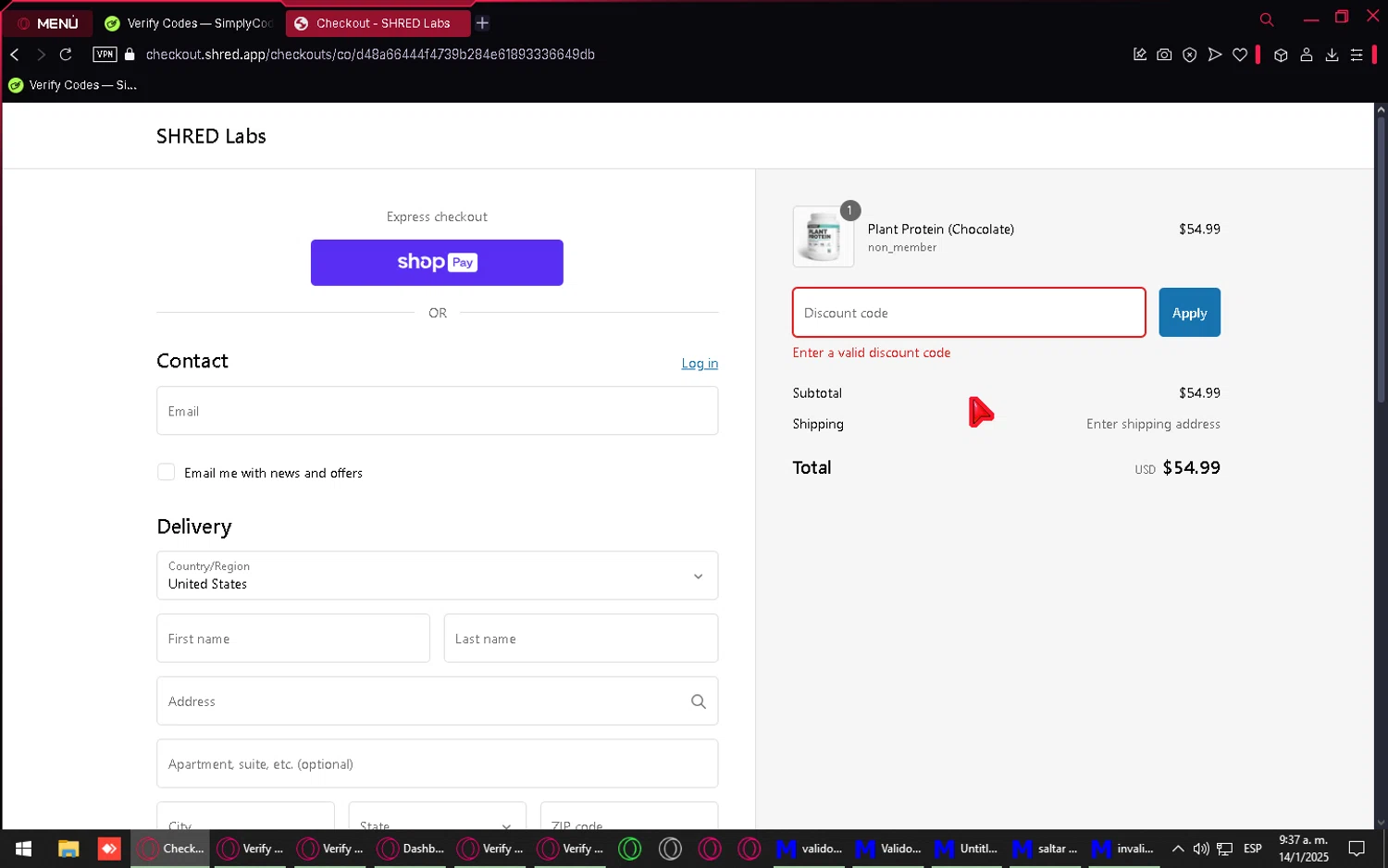The image size is (1388, 868).
Task: Open the extensions cube icon
Action: (1281, 55)
